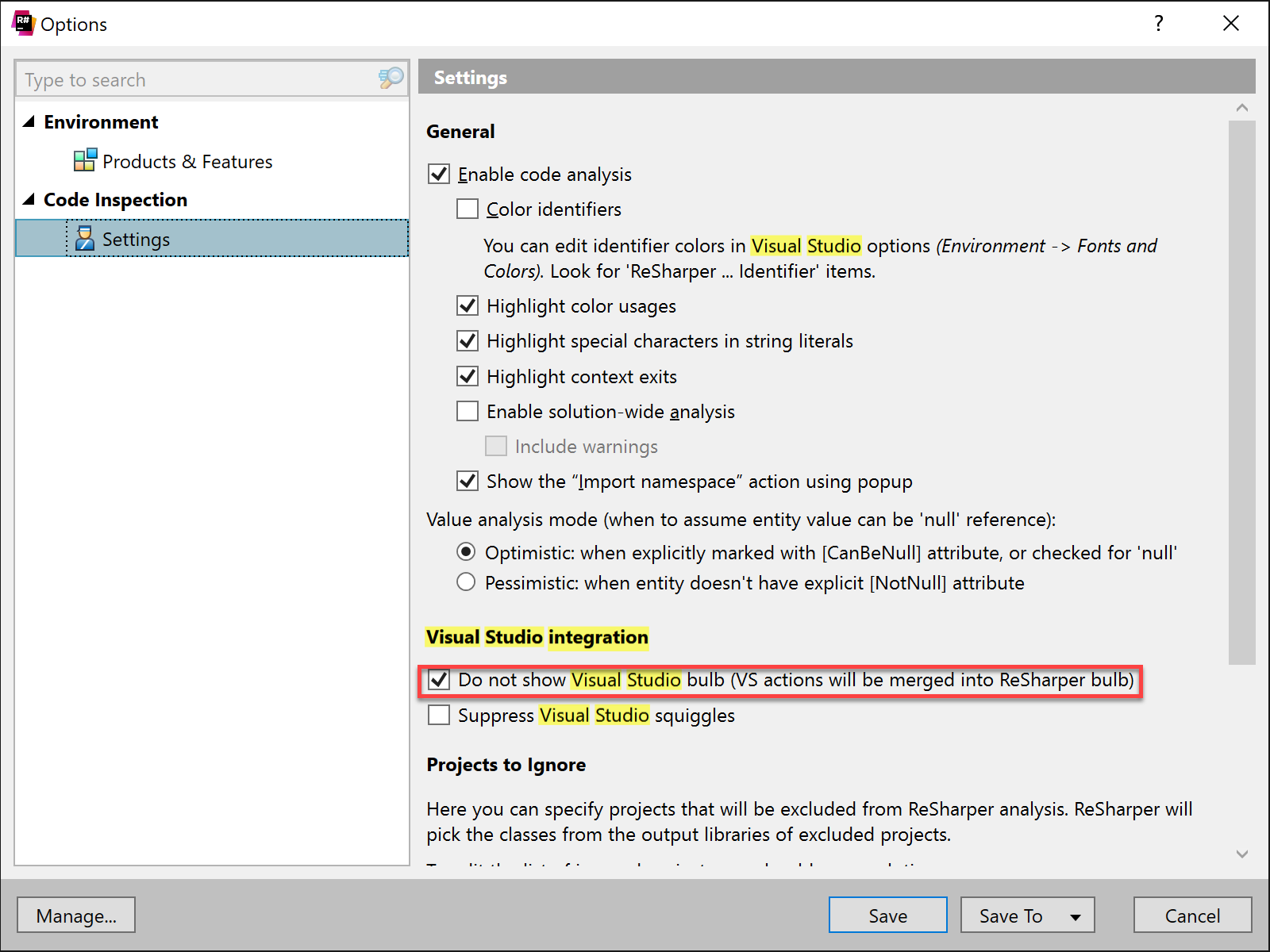Image resolution: width=1270 pixels, height=952 pixels.
Task: Click the Save button
Action: [x=888, y=915]
